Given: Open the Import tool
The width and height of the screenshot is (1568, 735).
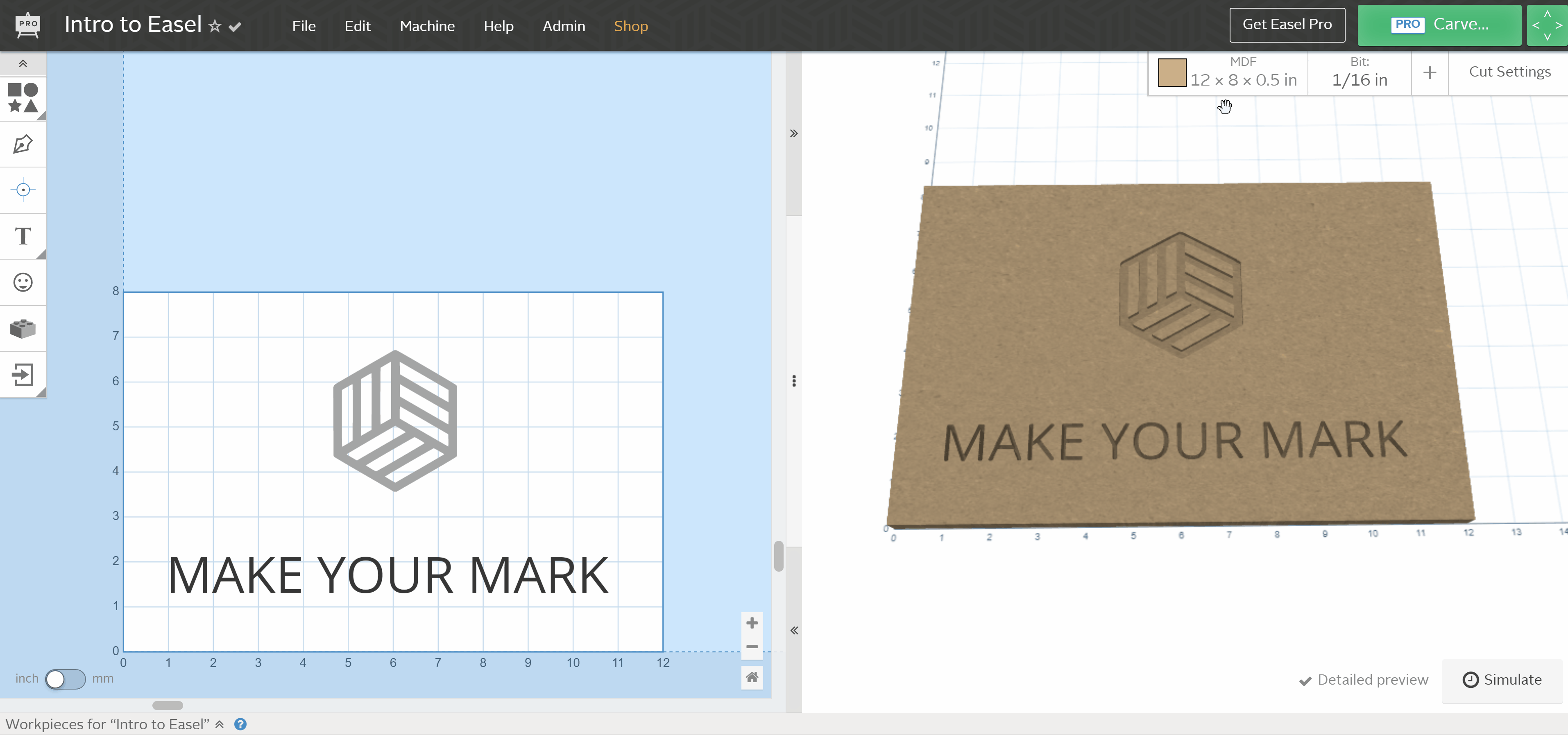Looking at the screenshot, I should pos(23,375).
